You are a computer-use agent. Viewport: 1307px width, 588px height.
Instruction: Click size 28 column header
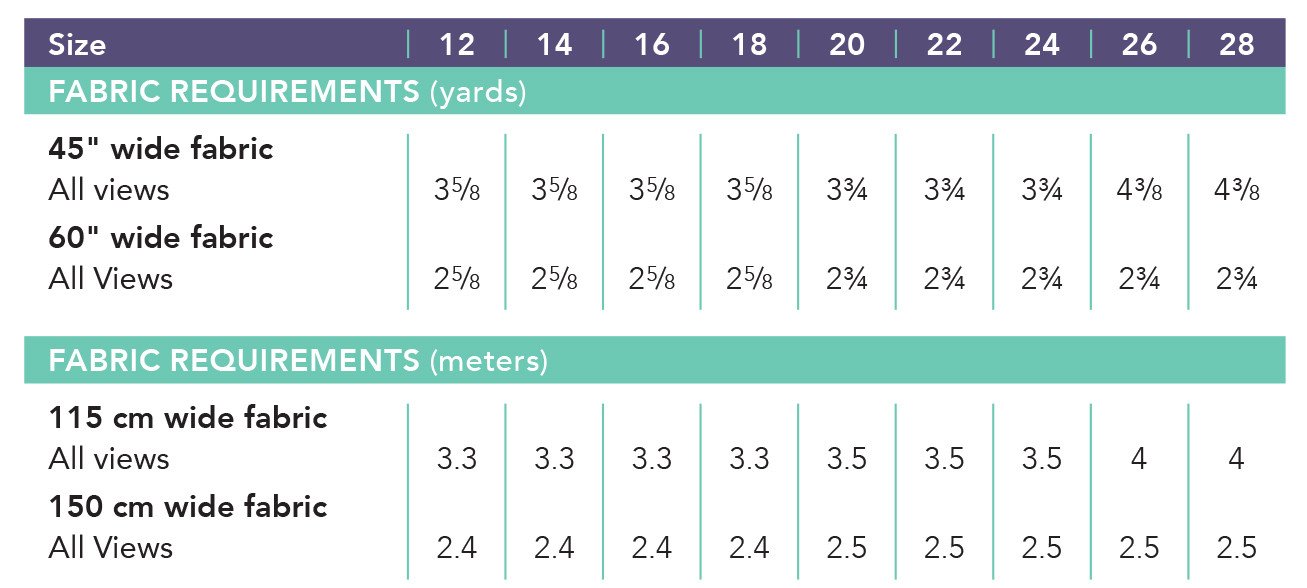pos(1237,45)
